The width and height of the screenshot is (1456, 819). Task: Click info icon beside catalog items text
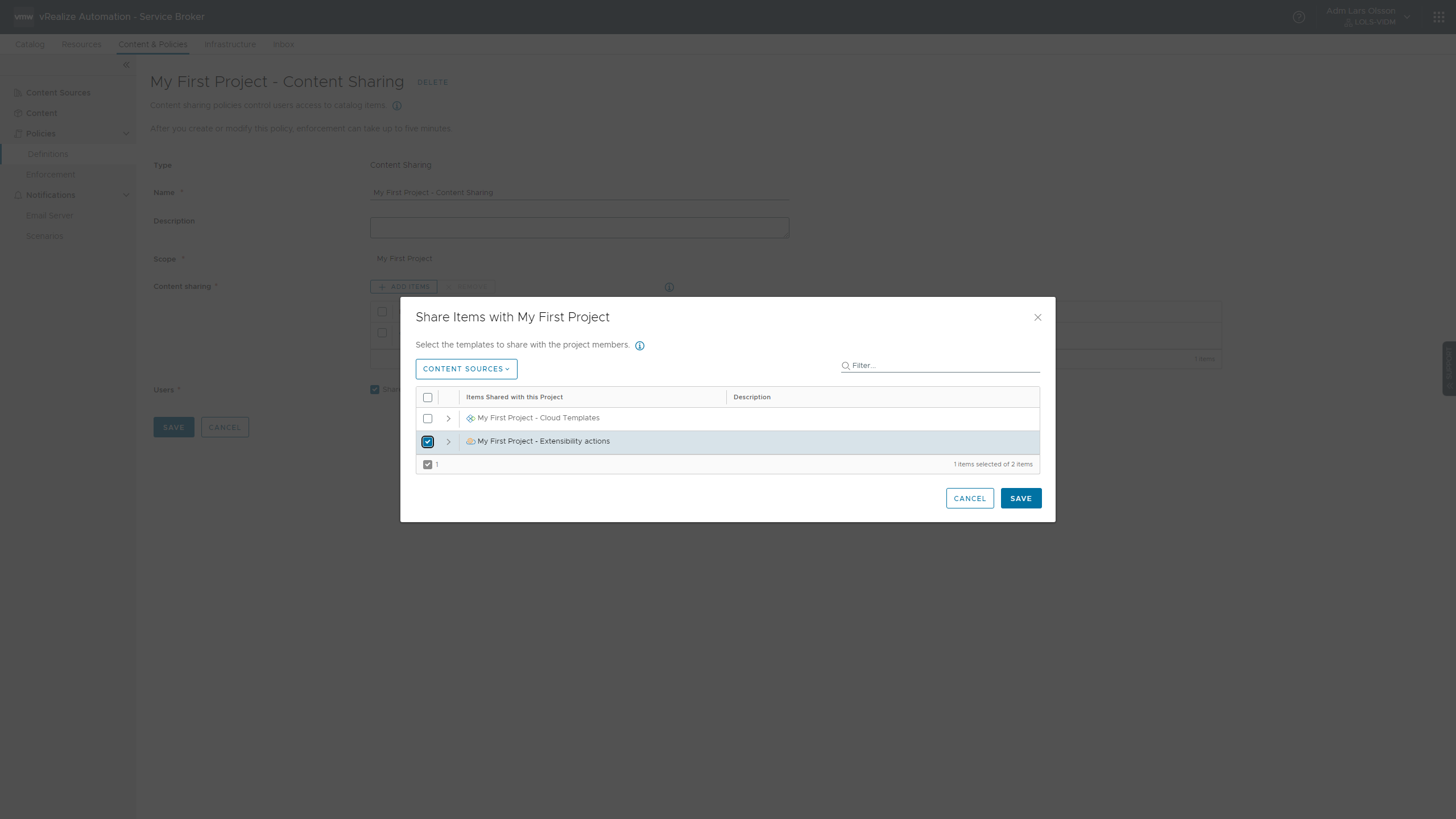tap(397, 106)
